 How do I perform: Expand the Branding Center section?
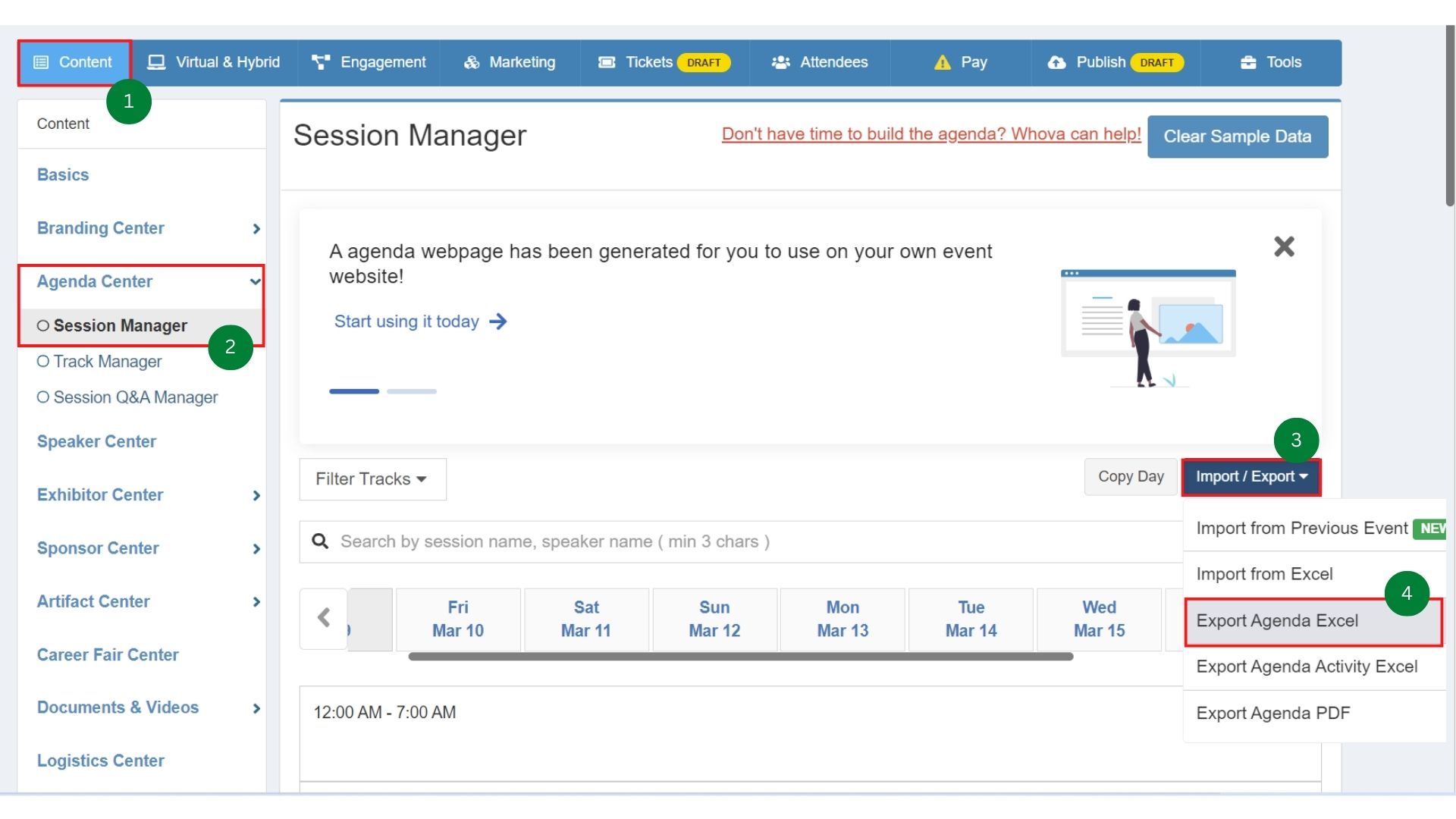coord(256,229)
